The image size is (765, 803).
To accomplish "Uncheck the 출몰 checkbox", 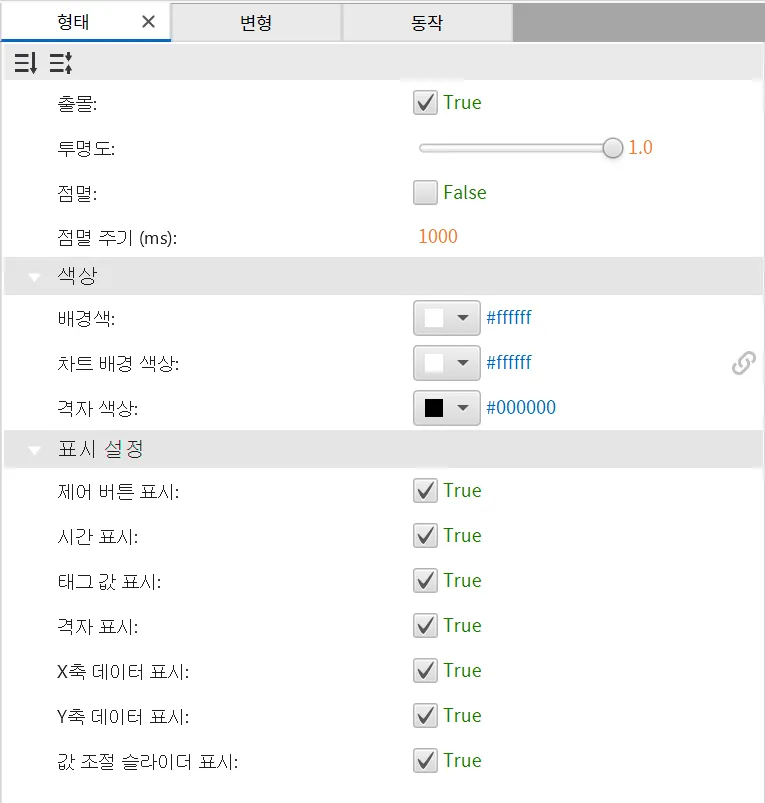I will 425,102.
